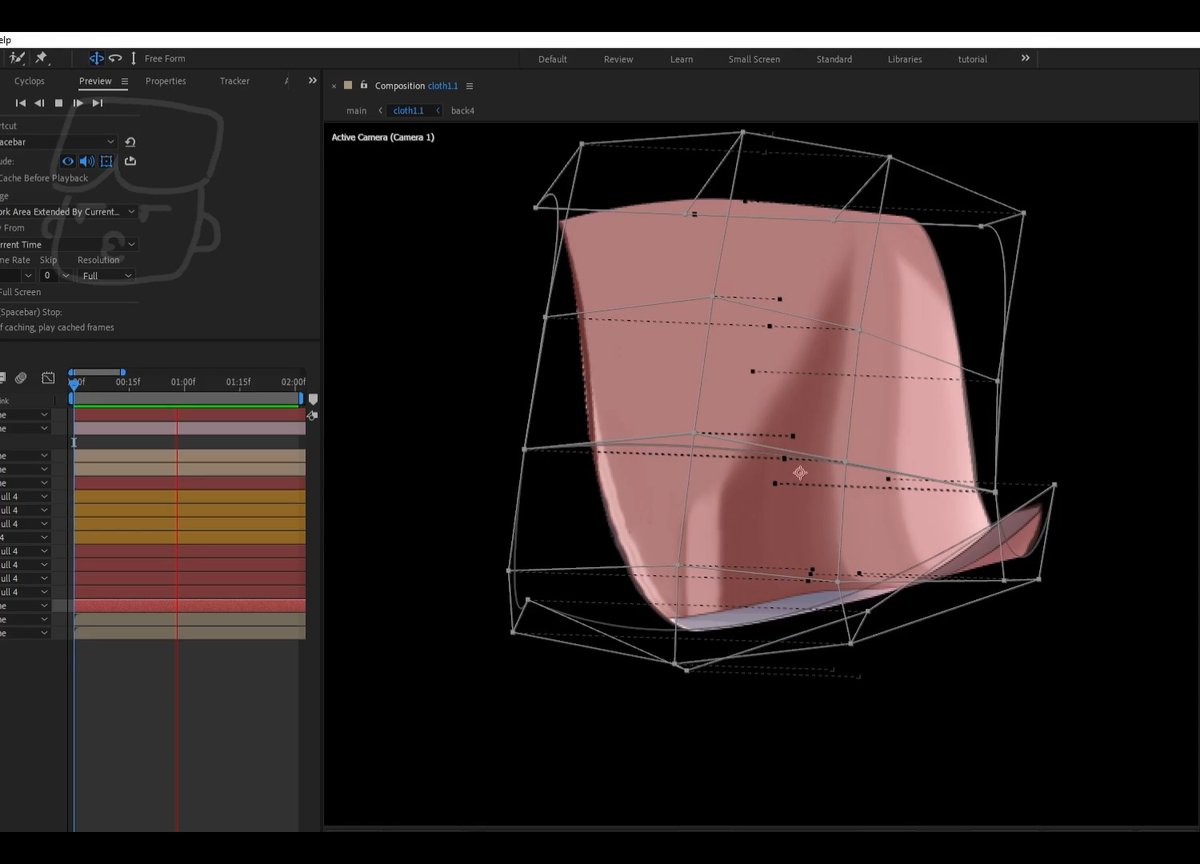This screenshot has height=864, width=1200.
Task: Click the time navigator end handle
Action: [x=122, y=372]
